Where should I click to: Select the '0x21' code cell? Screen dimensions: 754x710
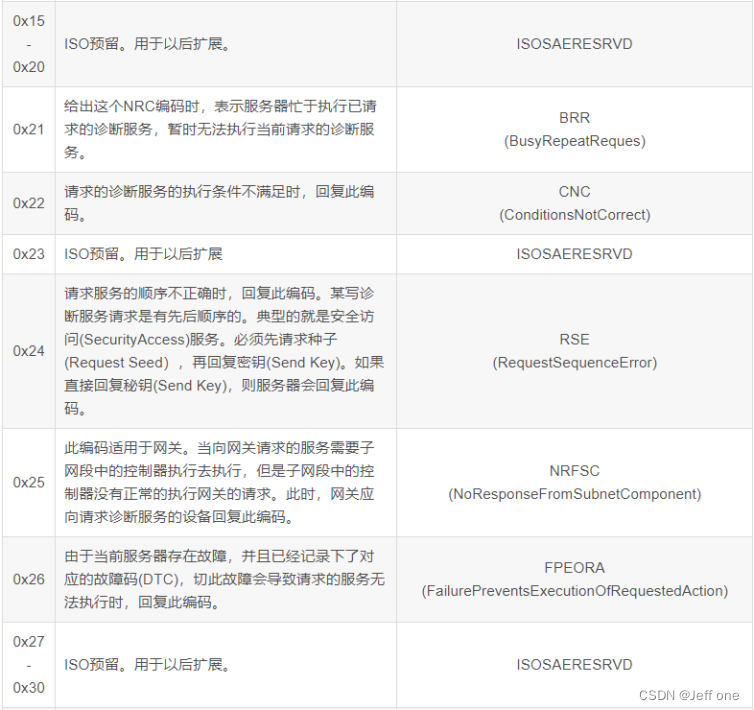click(29, 129)
